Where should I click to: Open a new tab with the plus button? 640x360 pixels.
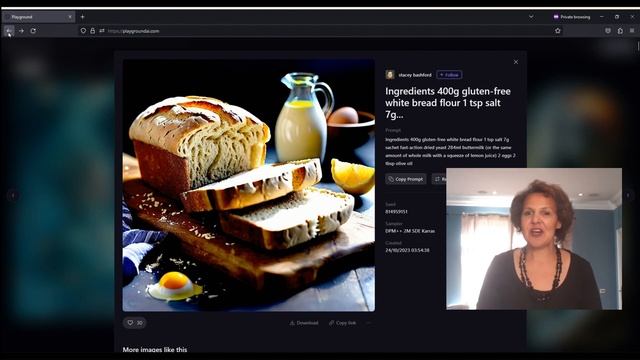coord(82,17)
